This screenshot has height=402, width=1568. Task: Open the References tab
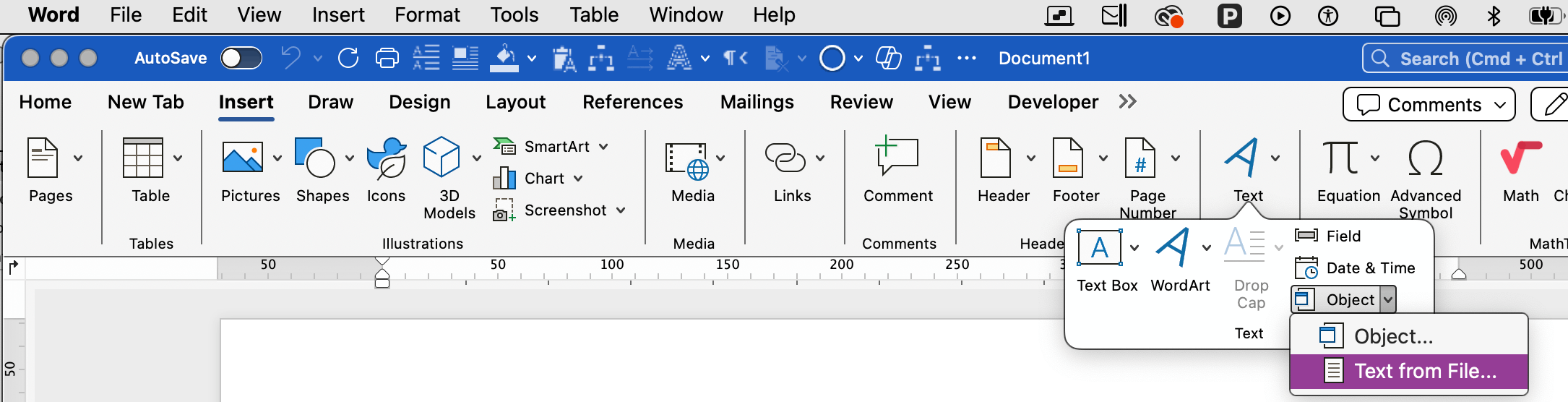(x=633, y=102)
